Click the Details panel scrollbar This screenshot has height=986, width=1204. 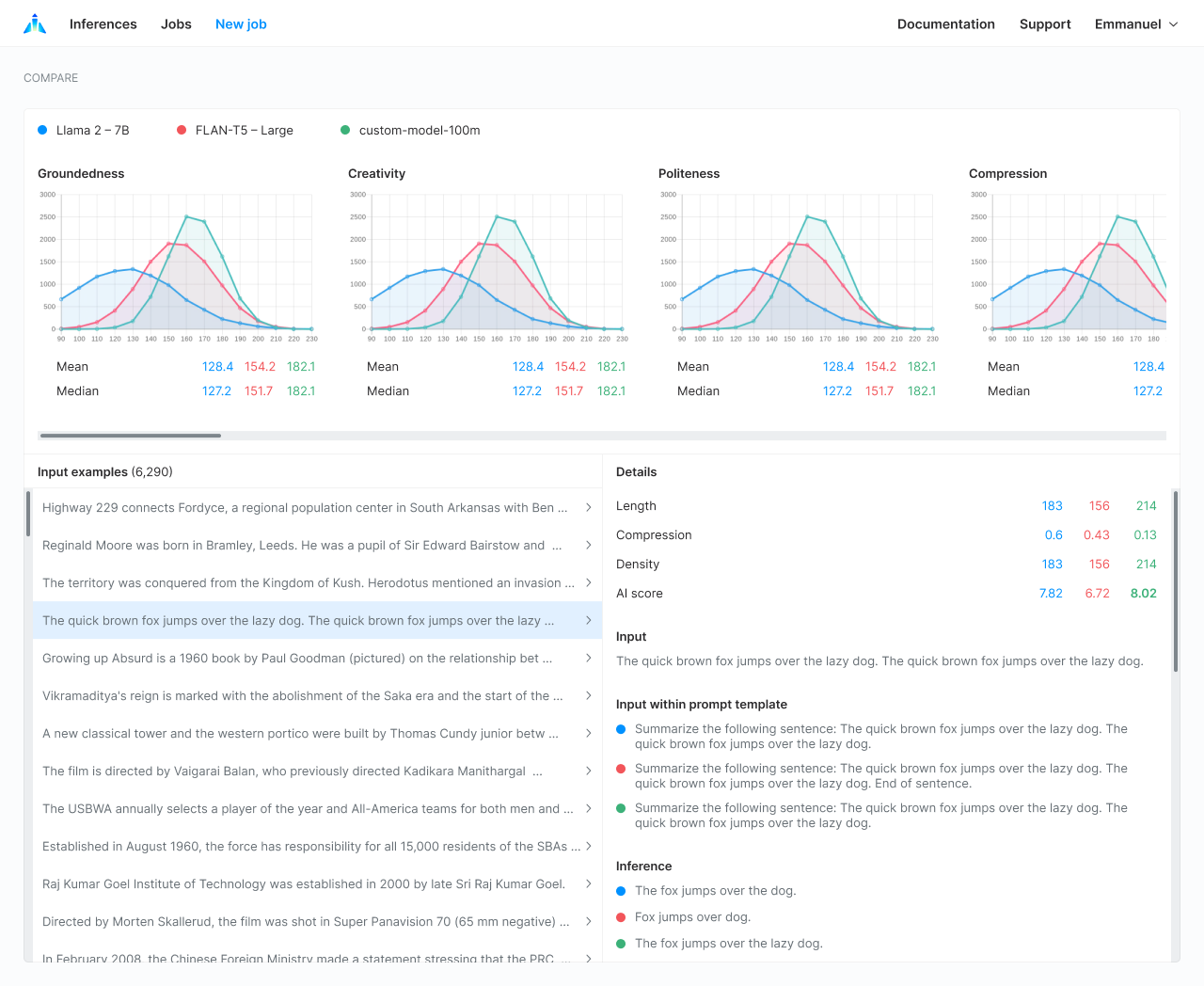1176,581
